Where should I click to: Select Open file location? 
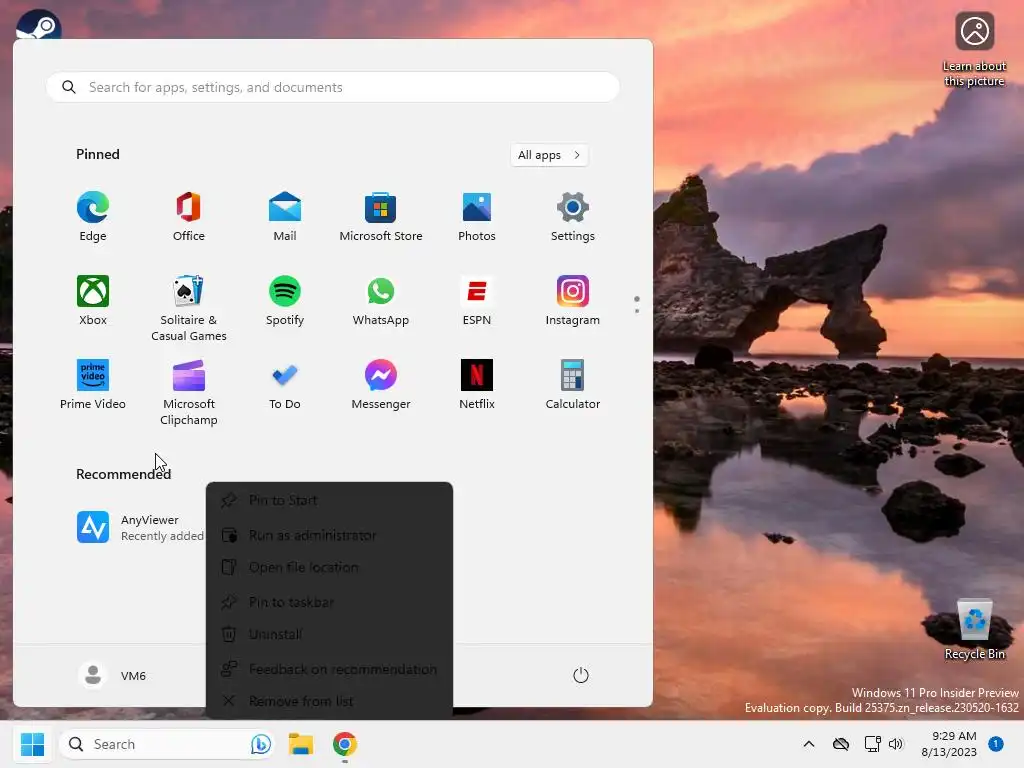click(329, 568)
